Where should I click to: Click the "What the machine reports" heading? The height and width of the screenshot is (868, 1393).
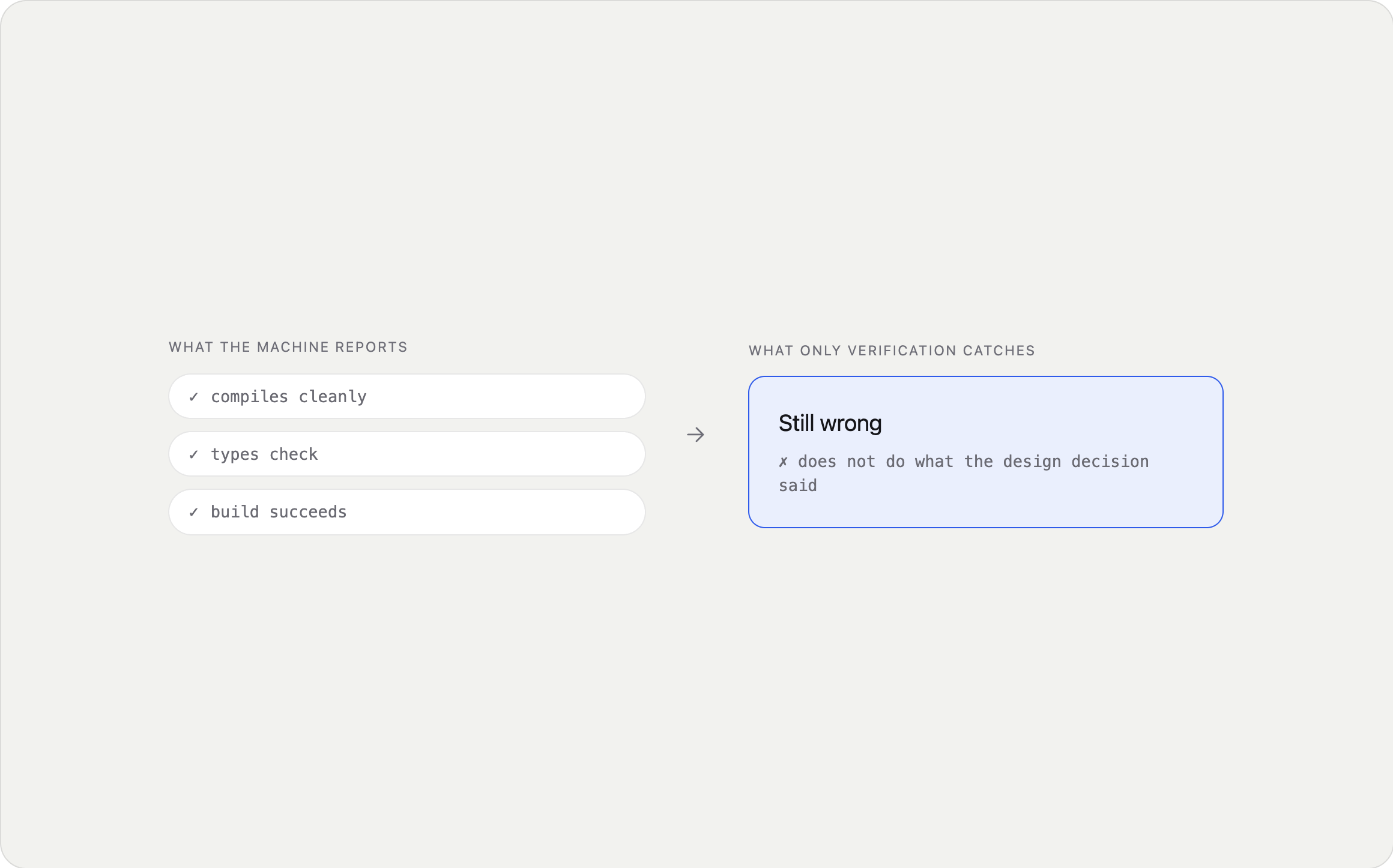(x=288, y=347)
